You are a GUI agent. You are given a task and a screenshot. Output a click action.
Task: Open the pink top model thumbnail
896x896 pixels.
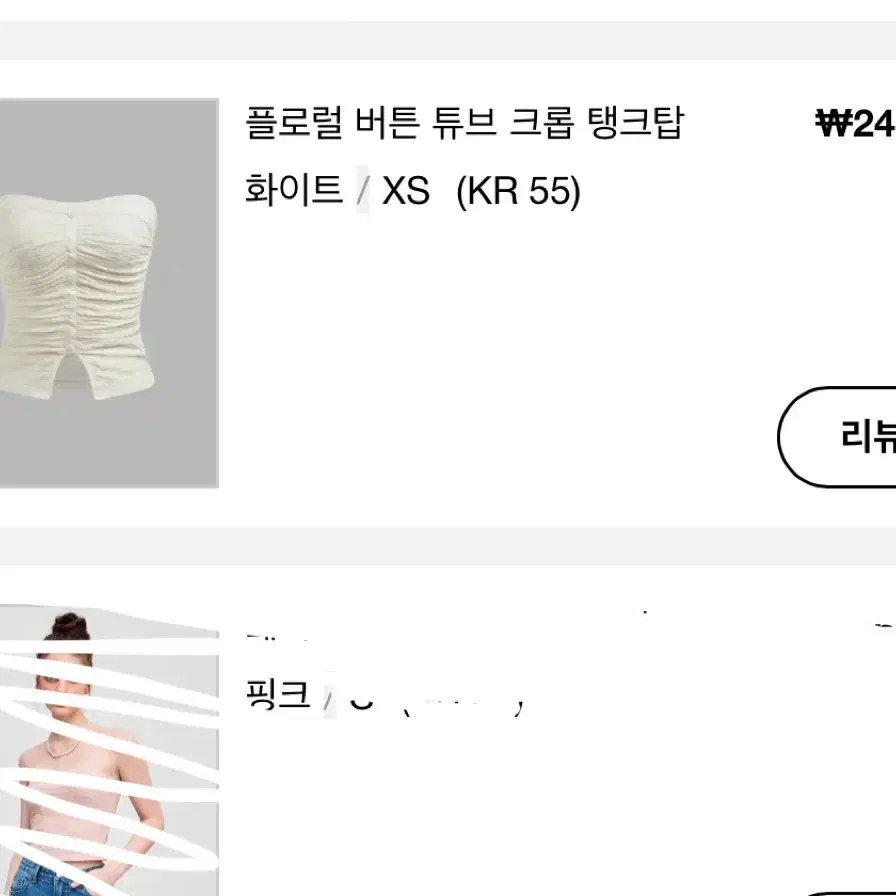click(109, 750)
